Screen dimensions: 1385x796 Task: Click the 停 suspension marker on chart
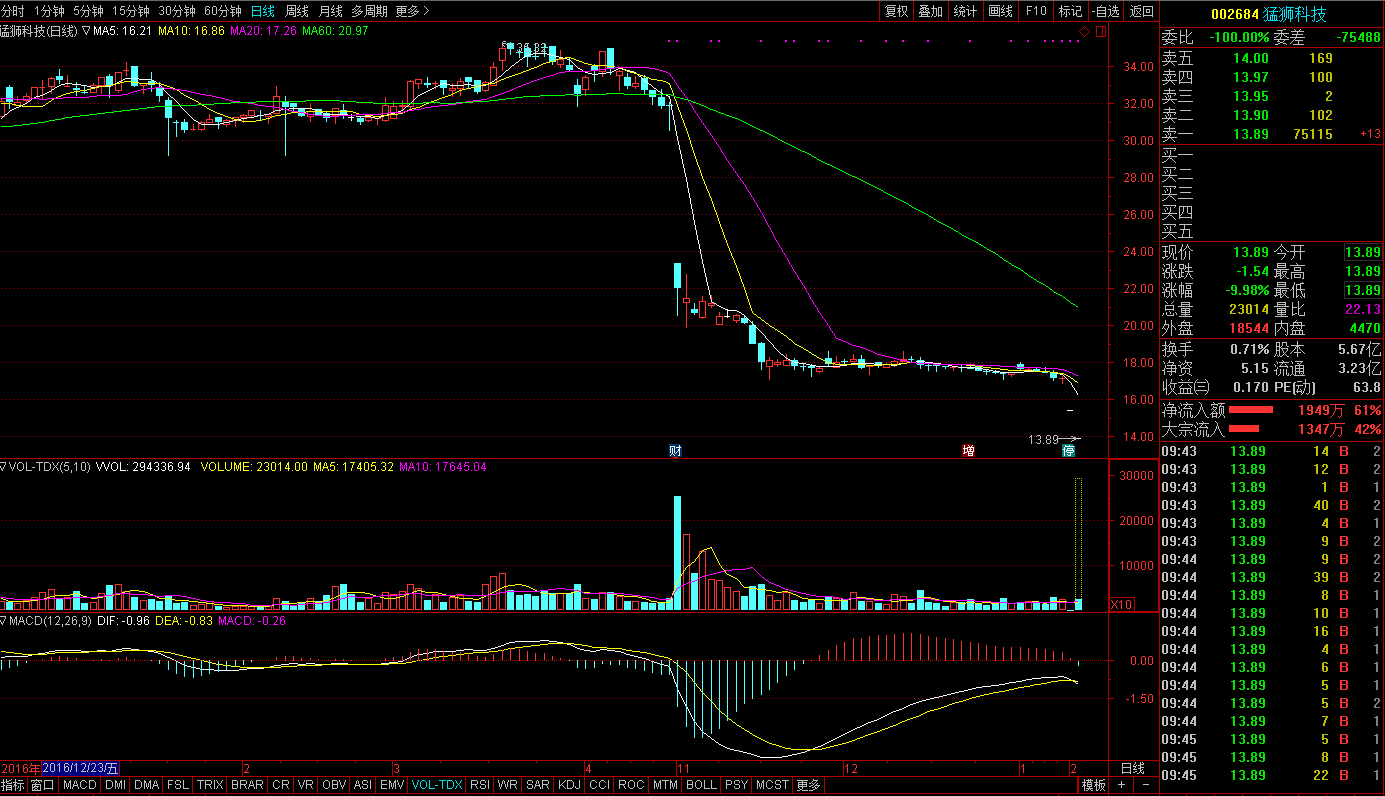pyautogui.click(x=1068, y=451)
